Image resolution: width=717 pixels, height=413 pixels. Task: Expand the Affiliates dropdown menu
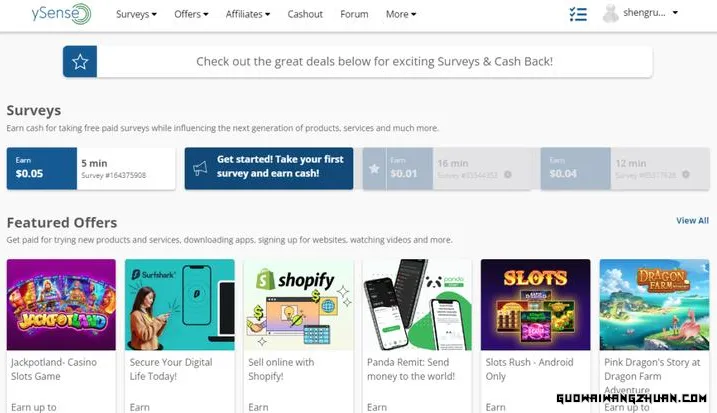(248, 14)
